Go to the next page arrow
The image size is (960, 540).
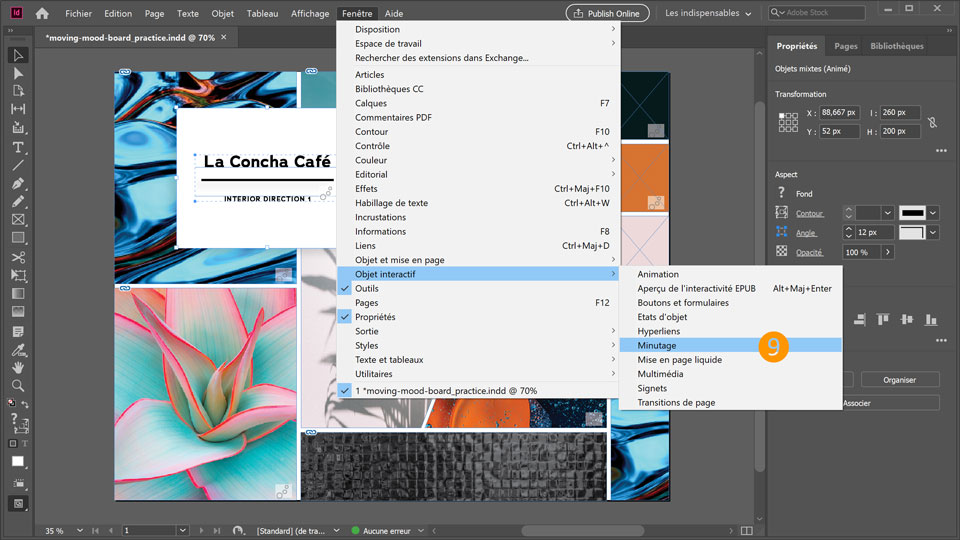(201, 531)
